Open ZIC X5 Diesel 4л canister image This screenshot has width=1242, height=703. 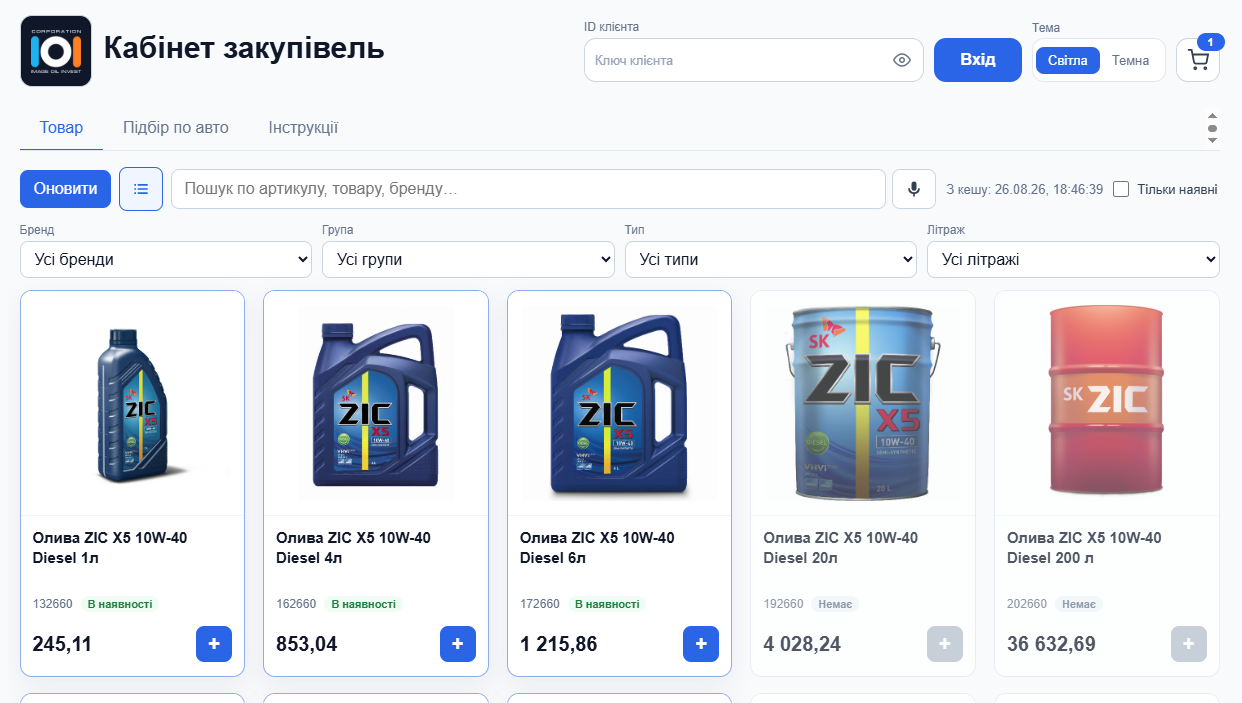click(x=376, y=403)
